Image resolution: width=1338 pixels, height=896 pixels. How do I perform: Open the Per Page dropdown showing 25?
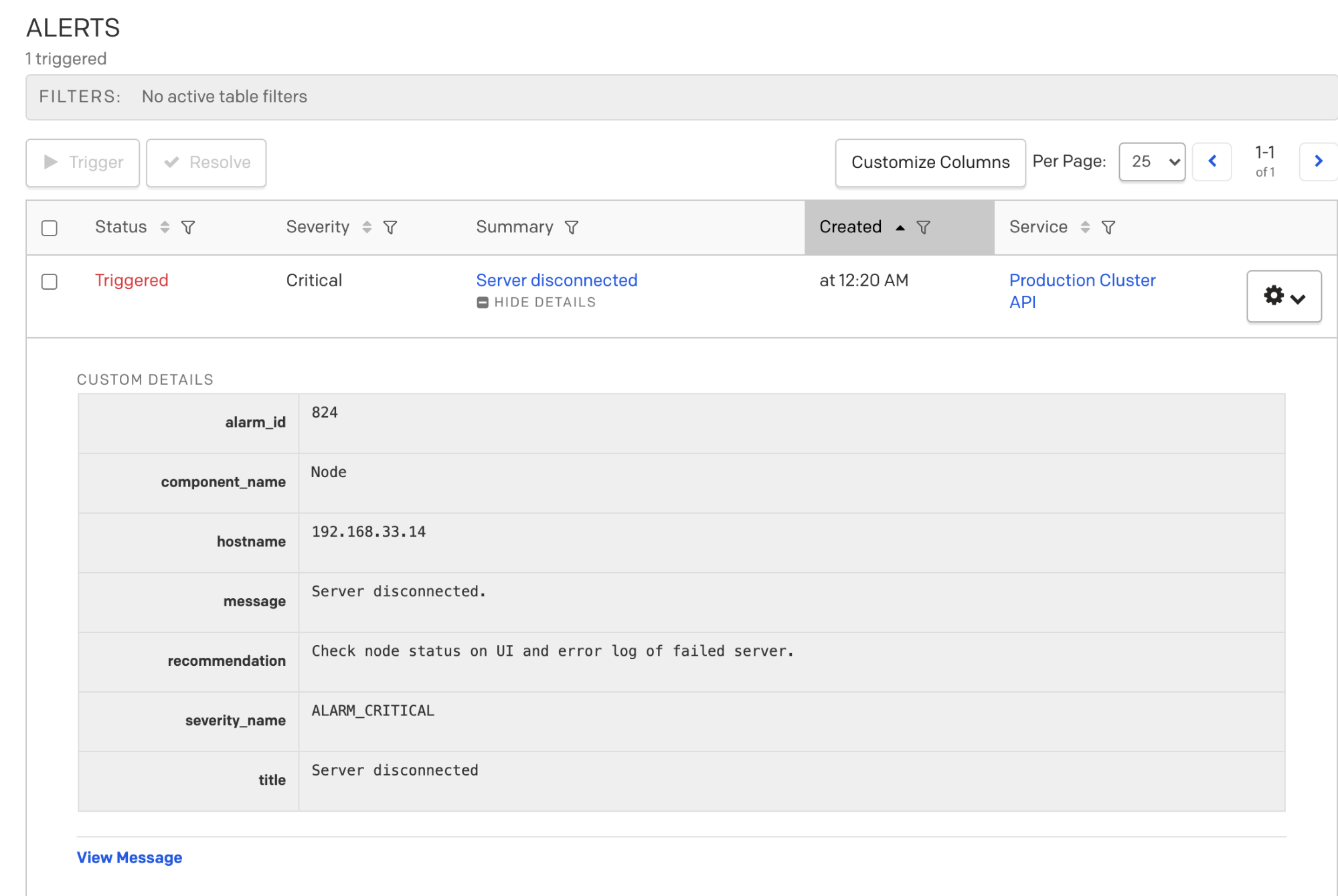coord(1151,161)
